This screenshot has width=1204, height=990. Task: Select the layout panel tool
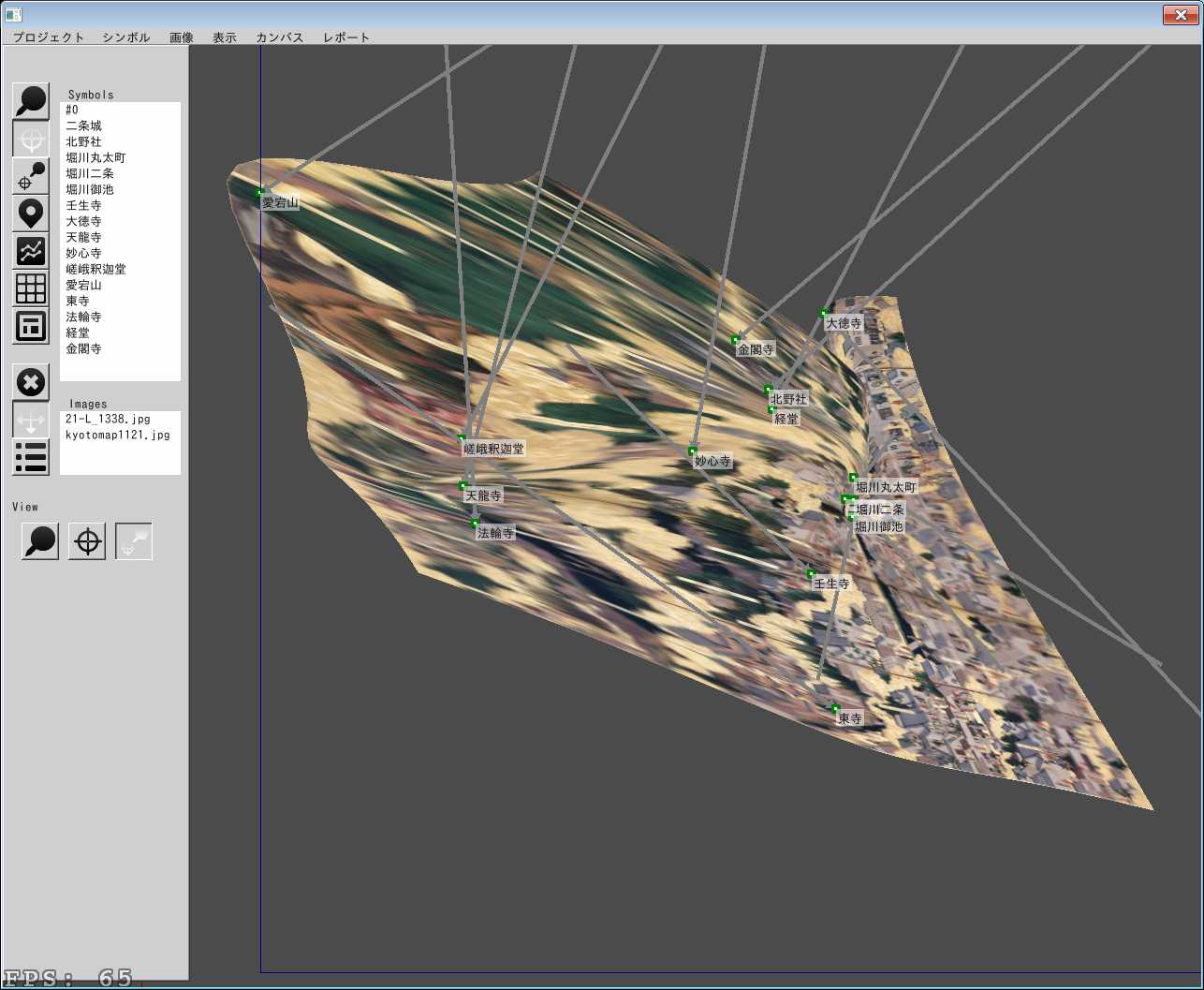tap(31, 326)
